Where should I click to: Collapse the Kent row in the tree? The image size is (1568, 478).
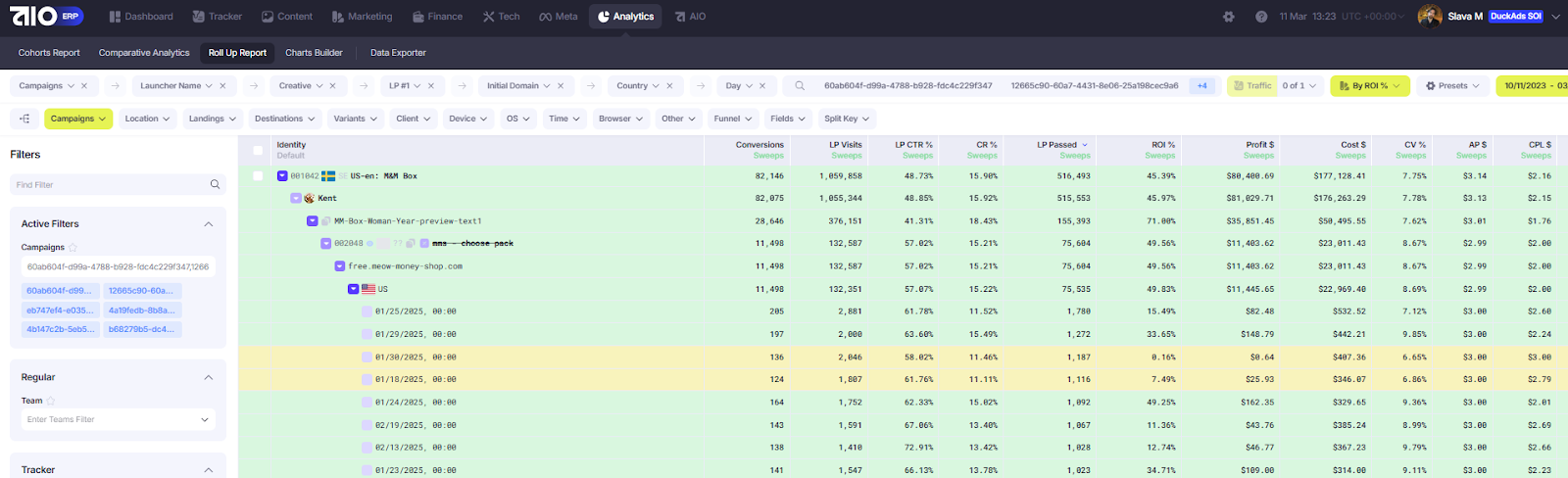point(296,198)
